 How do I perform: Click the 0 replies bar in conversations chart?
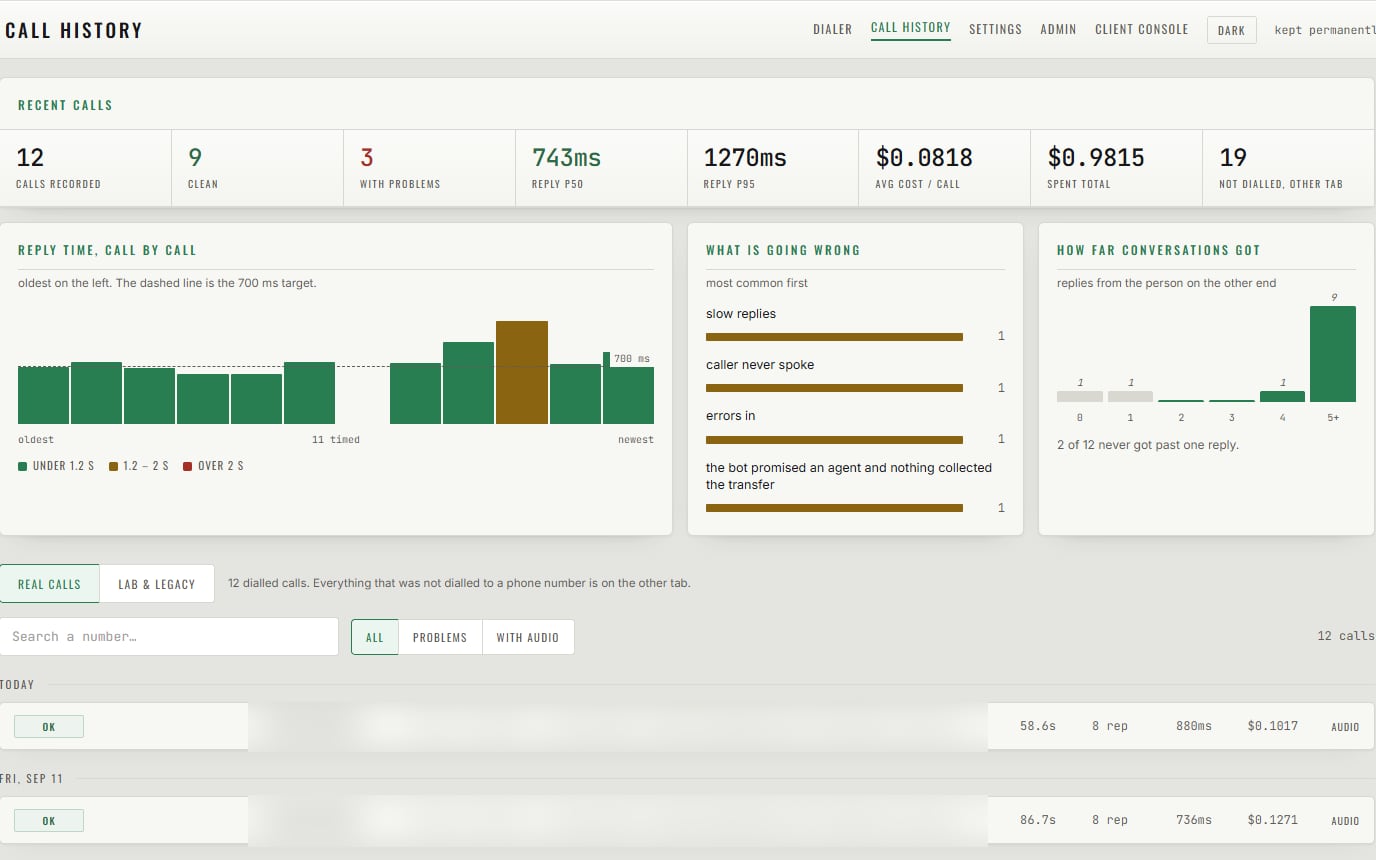[1080, 396]
